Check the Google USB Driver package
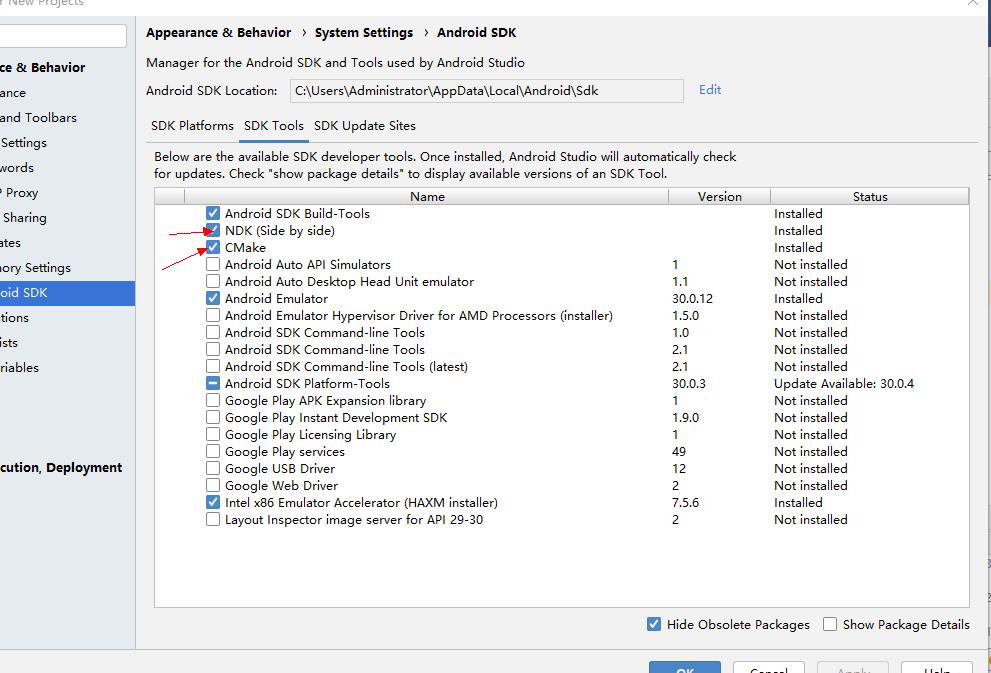991x673 pixels. coord(213,468)
